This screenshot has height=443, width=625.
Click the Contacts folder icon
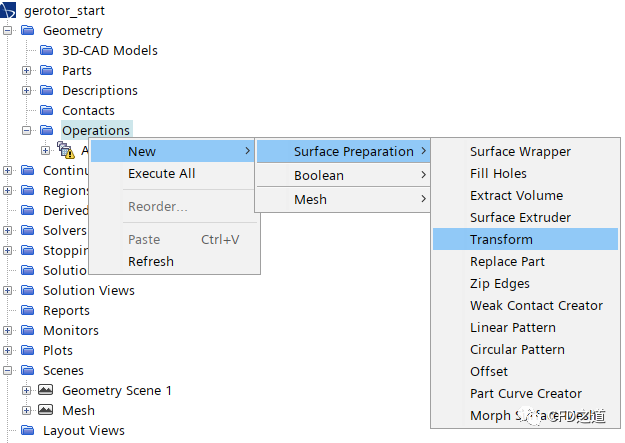(x=46, y=110)
